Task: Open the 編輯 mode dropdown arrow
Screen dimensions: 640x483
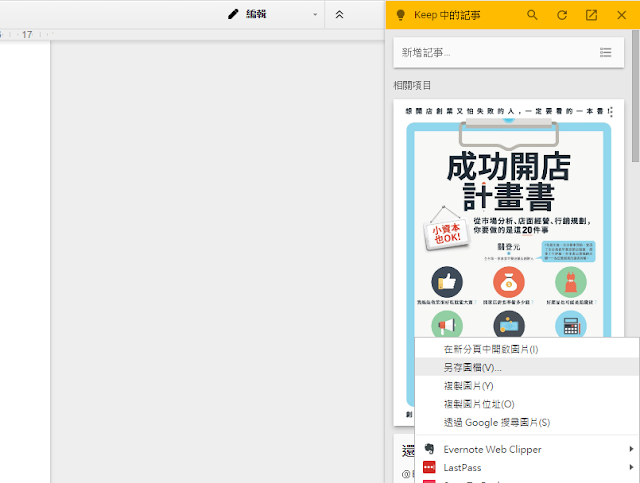Action: (315, 15)
